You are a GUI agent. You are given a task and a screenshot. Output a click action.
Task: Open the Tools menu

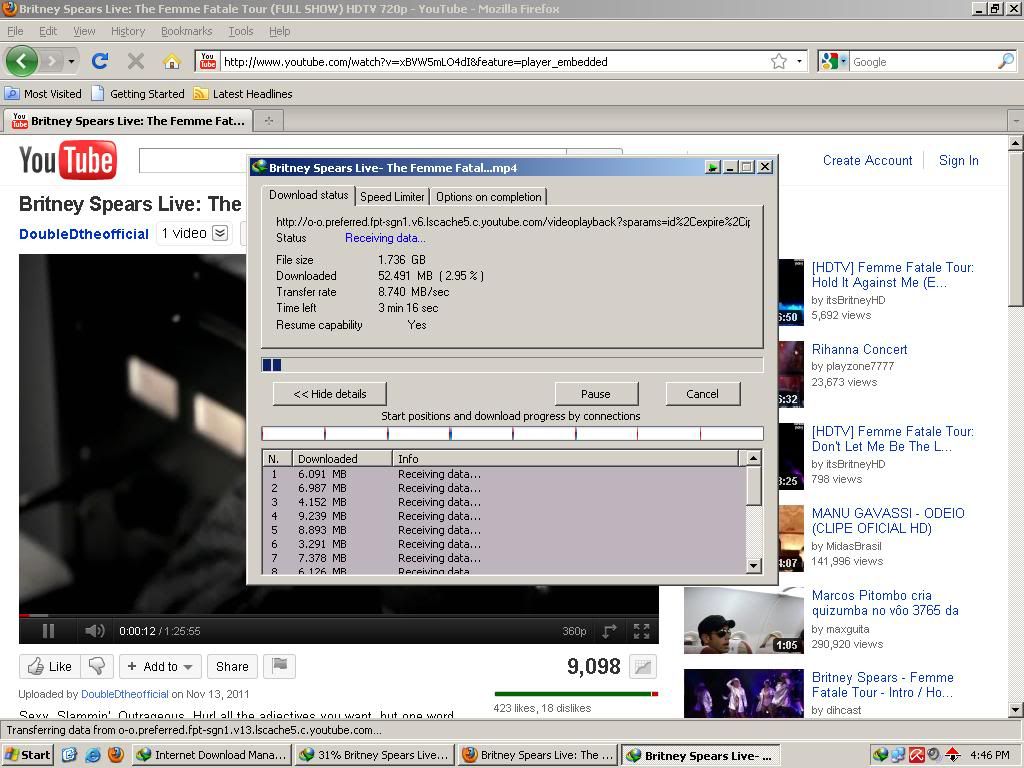point(240,31)
